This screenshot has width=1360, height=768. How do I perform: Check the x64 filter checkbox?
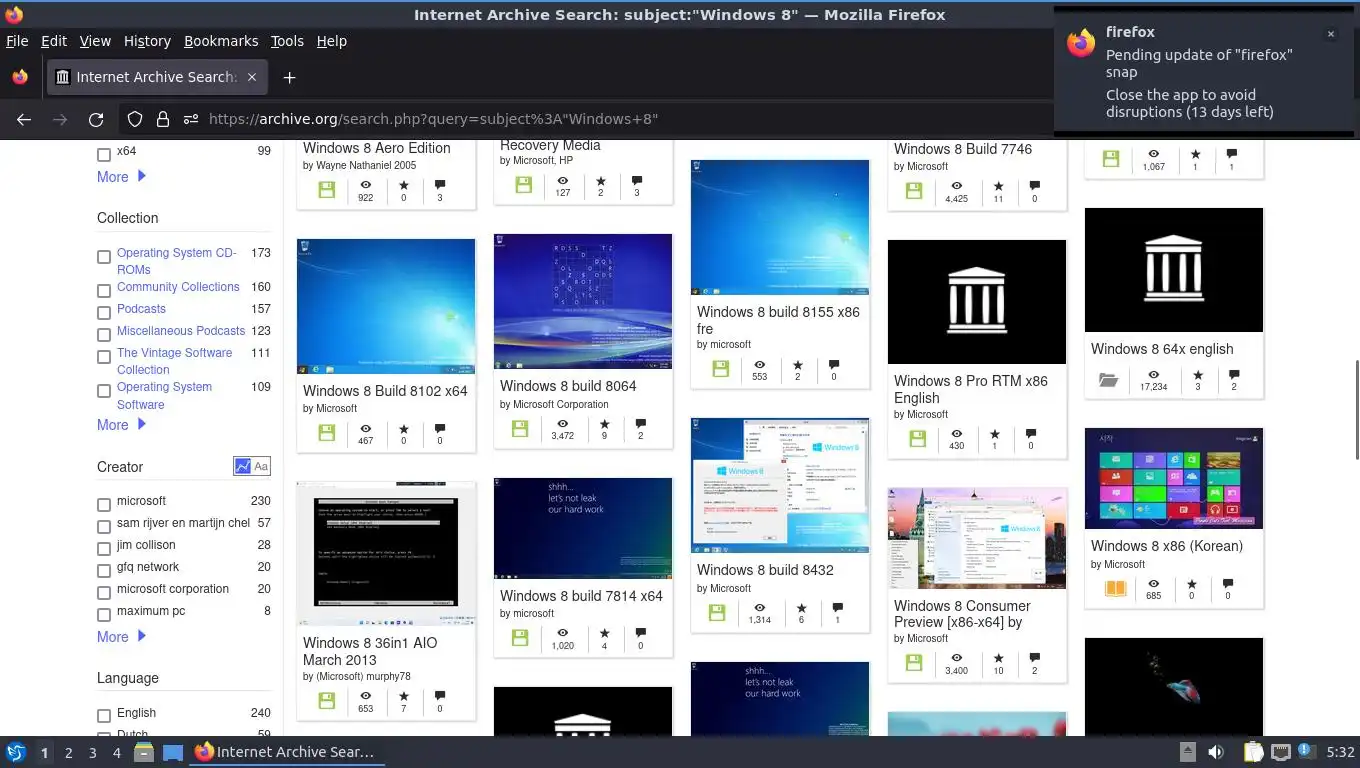104,155
